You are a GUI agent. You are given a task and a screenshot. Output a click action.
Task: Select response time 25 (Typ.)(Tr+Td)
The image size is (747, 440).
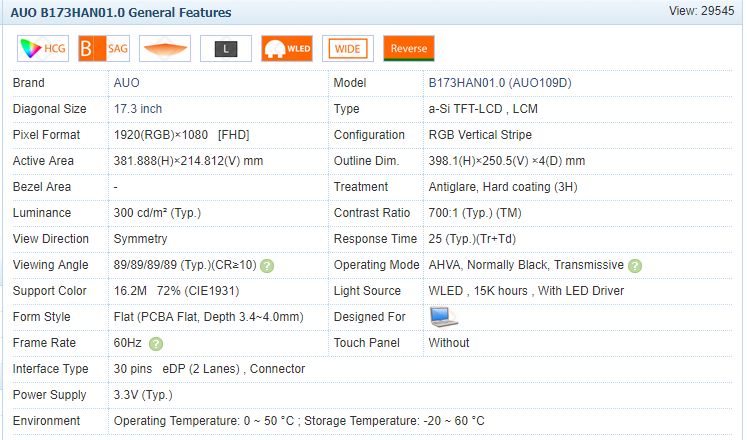[x=472, y=239]
